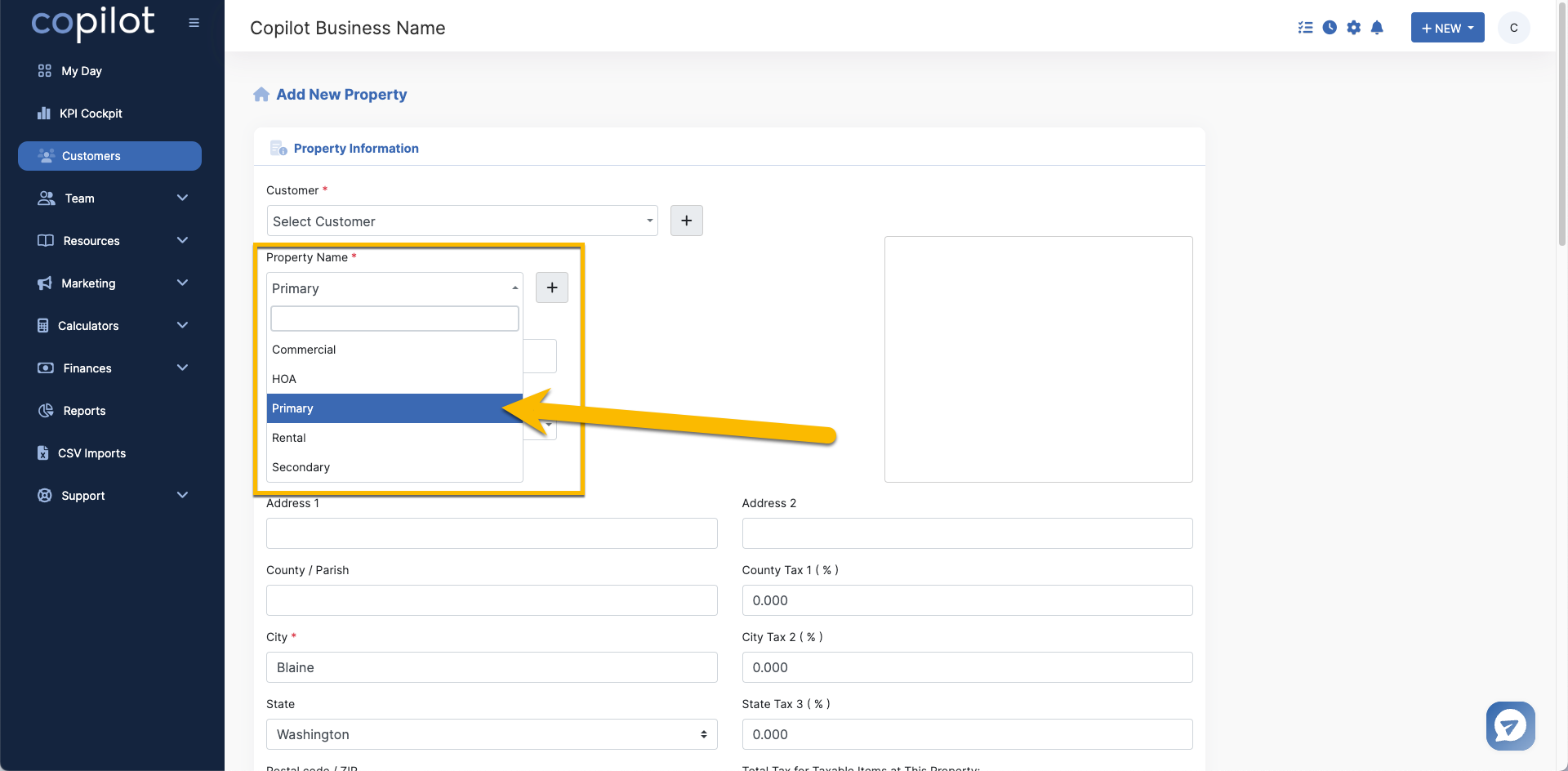Add a new property name with plus button
This screenshot has height=771, width=1568.
coord(552,287)
